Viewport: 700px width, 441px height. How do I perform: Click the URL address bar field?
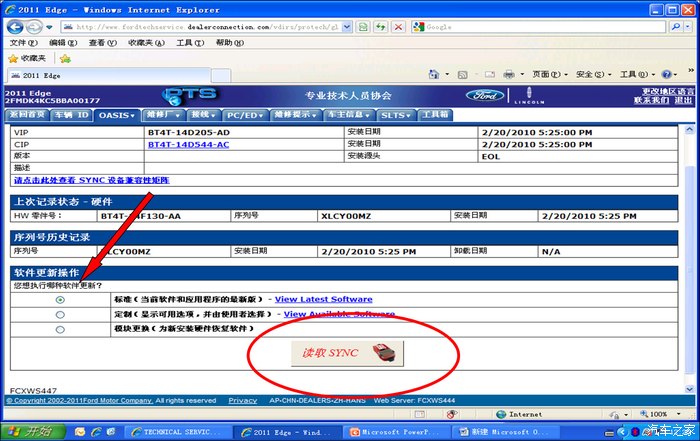(x=202, y=27)
